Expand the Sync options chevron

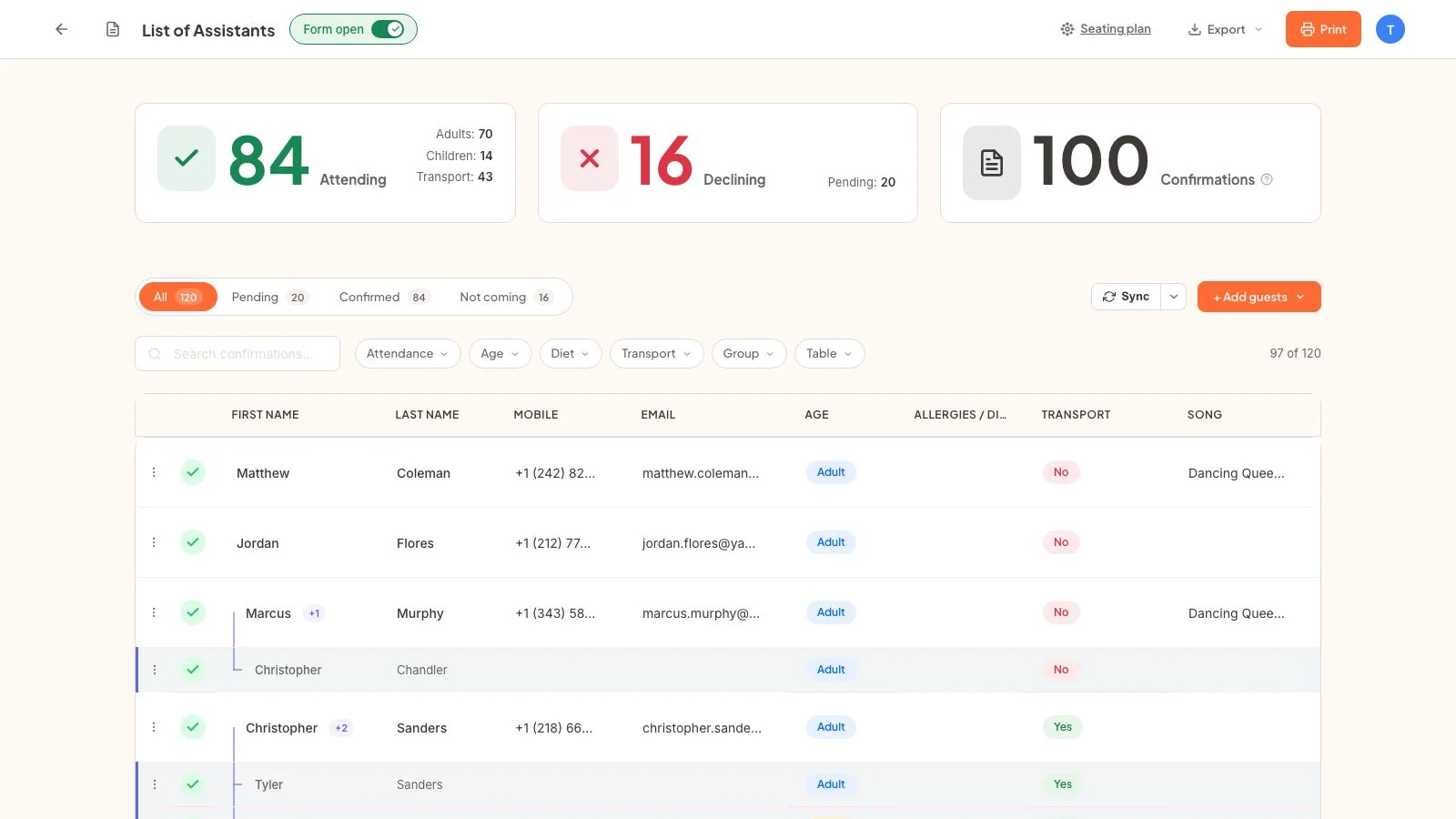[x=1174, y=297]
